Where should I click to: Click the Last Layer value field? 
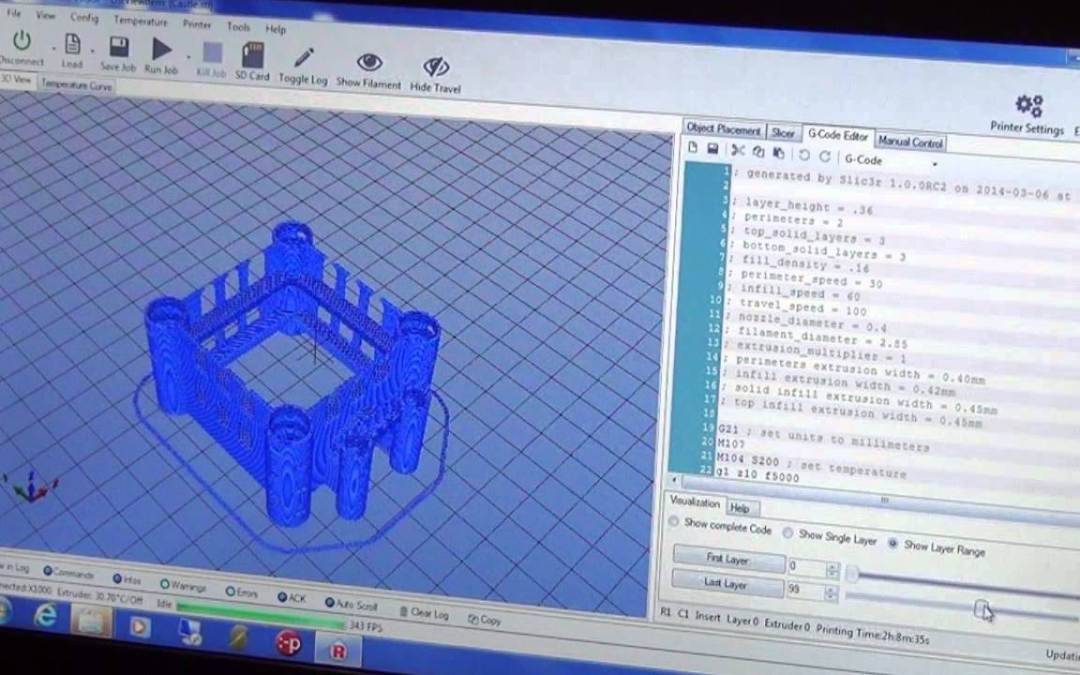[x=805, y=590]
